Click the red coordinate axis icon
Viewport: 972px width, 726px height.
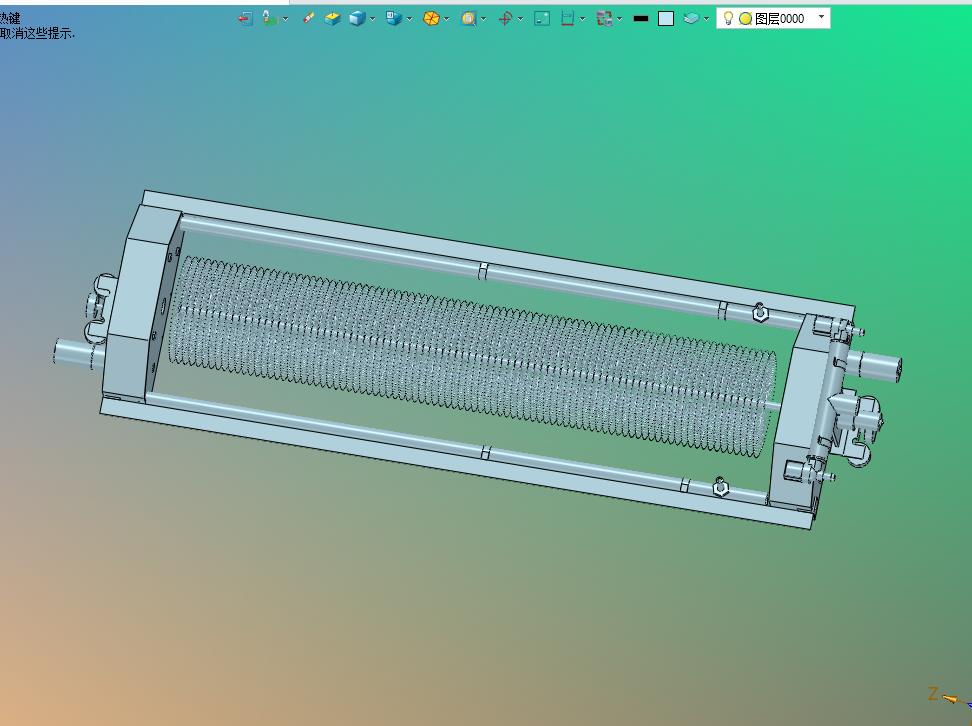505,19
